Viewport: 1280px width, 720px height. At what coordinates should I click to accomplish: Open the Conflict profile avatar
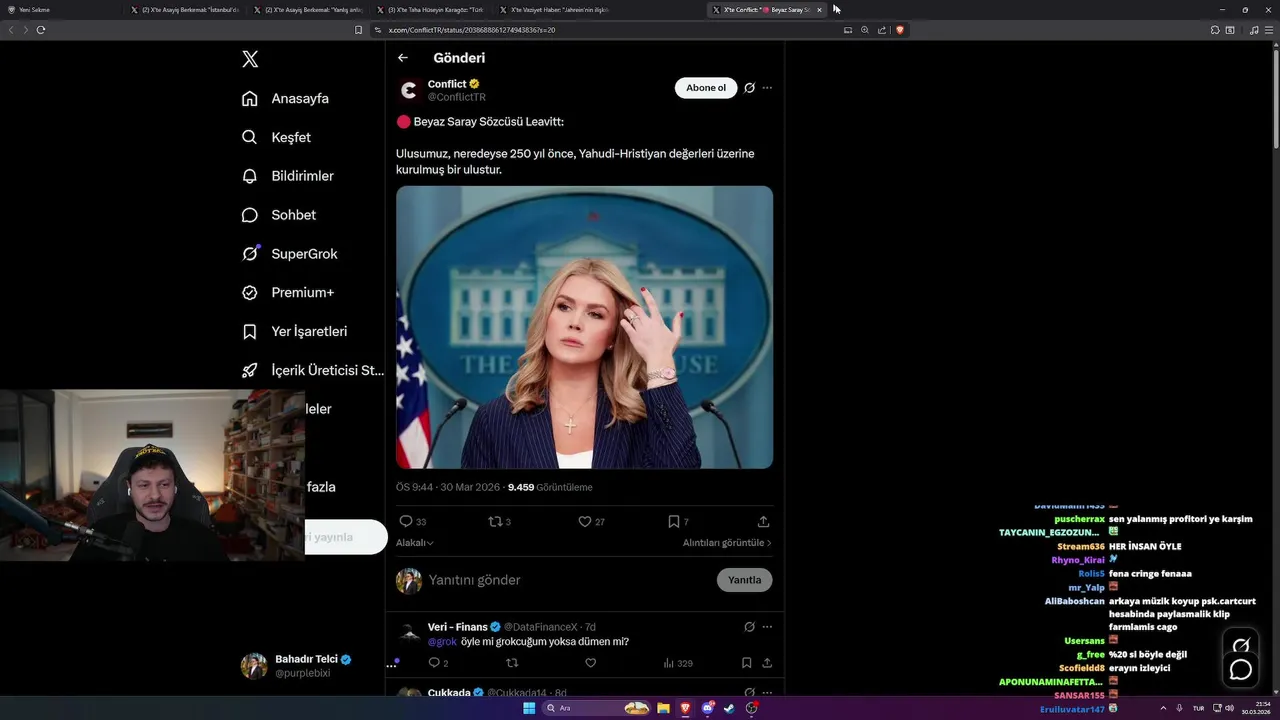[408, 91]
